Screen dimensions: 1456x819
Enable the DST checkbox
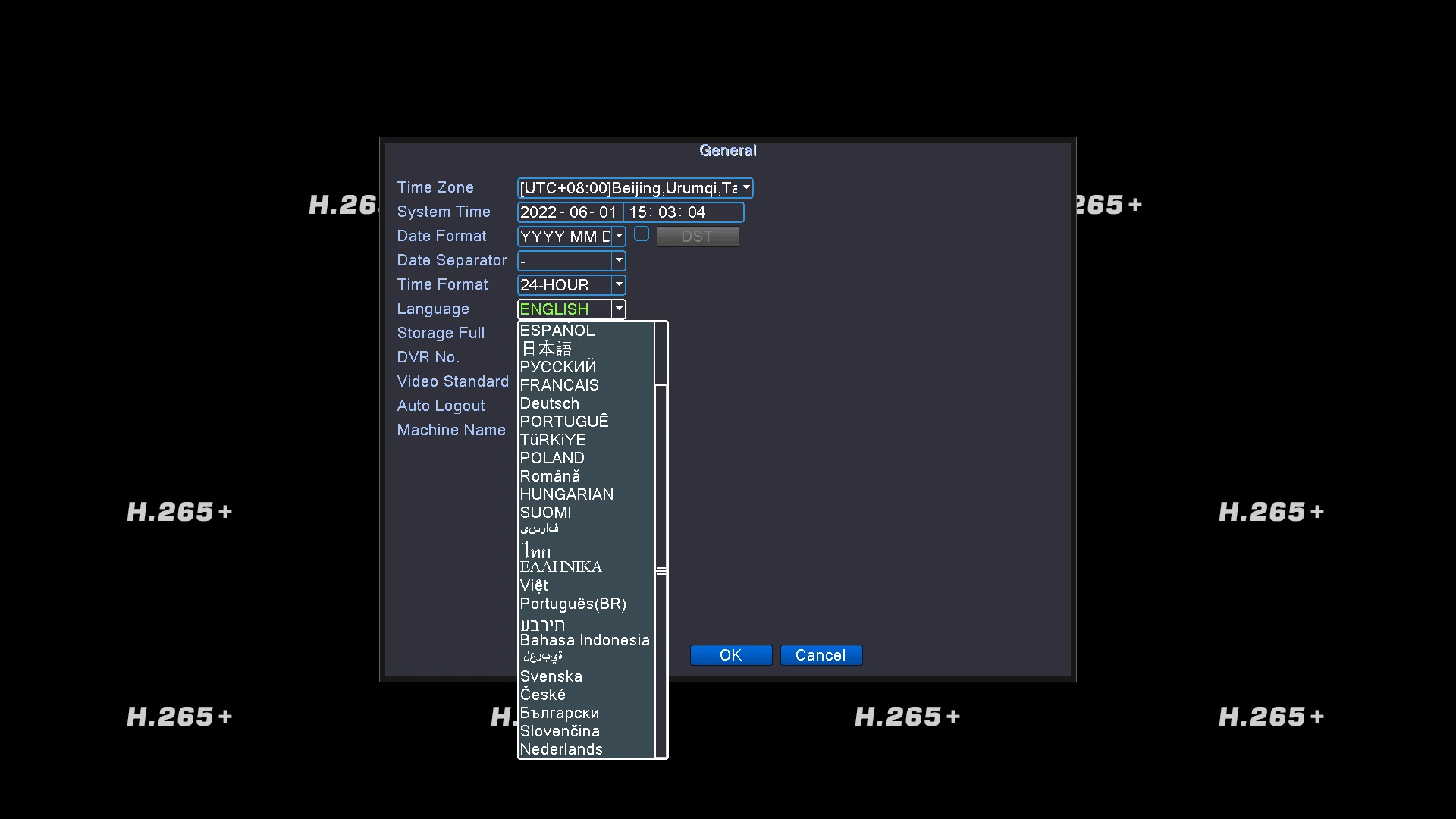[x=642, y=234]
